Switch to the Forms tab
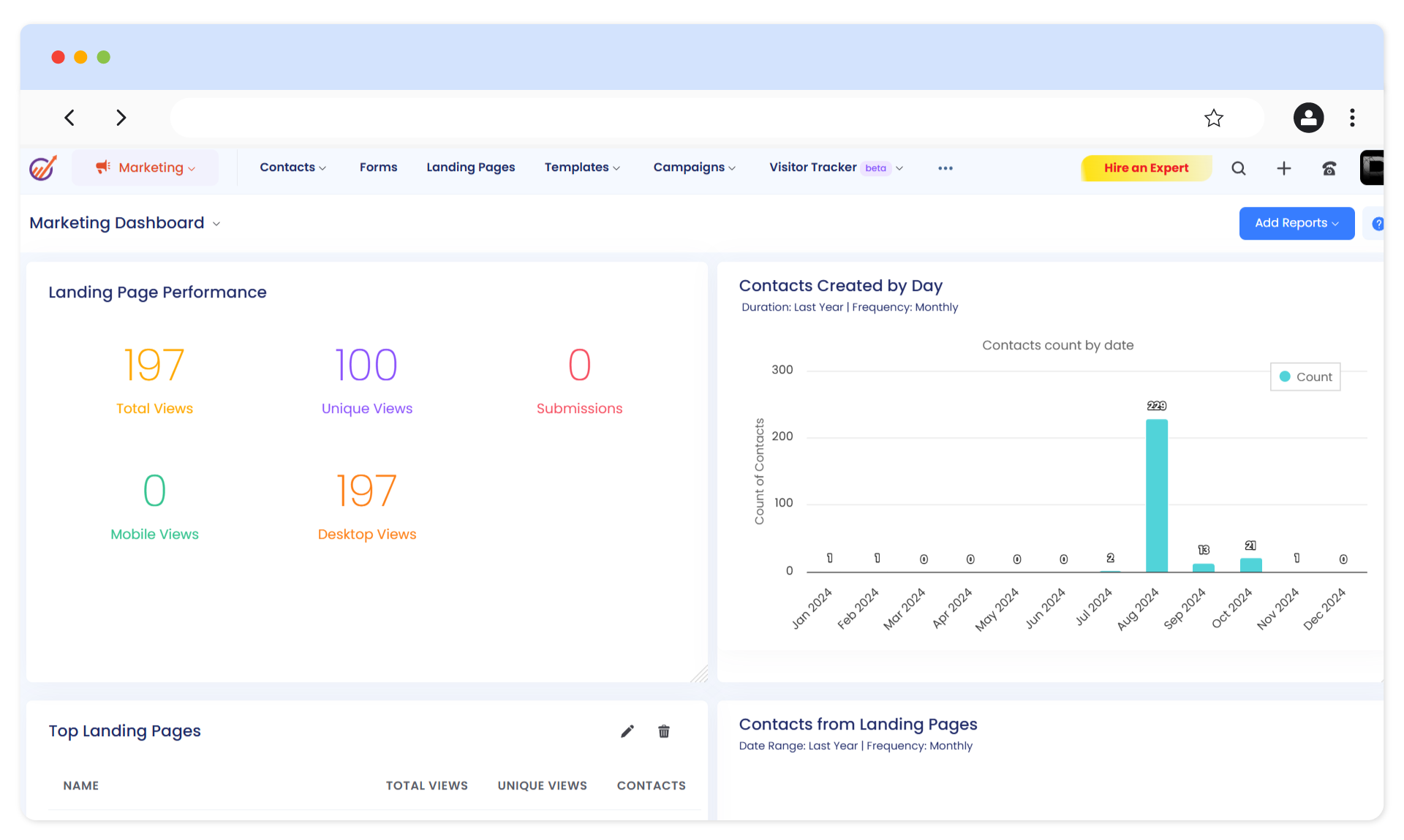 (378, 167)
